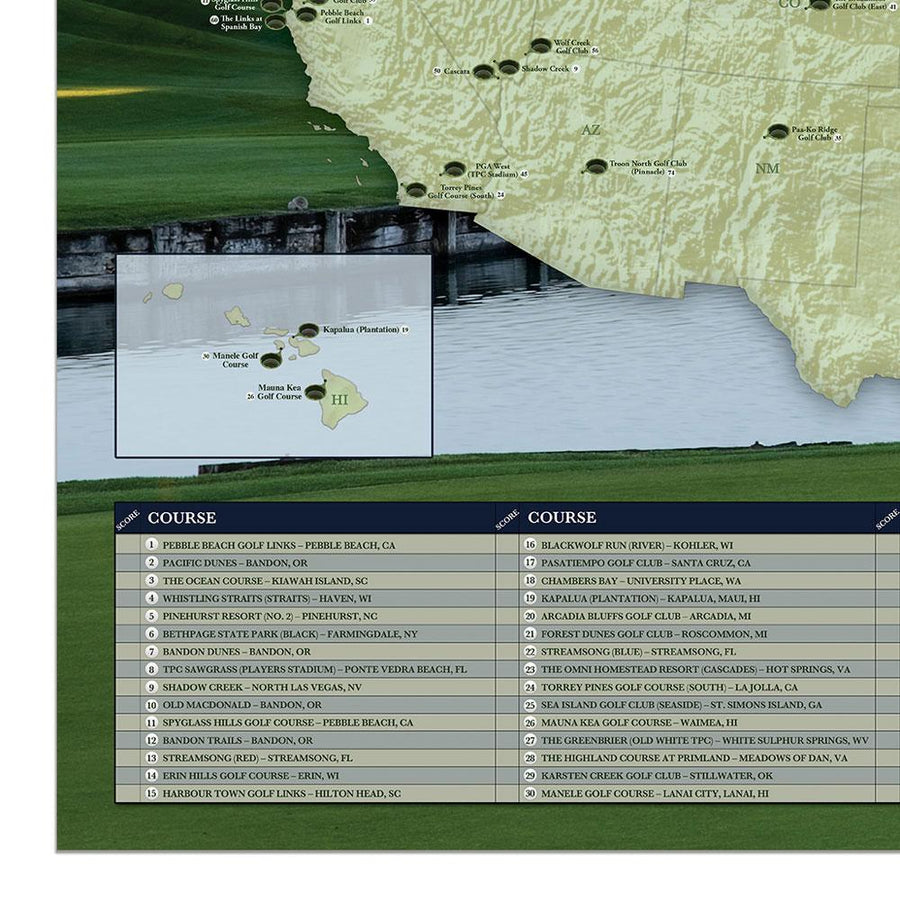900x900 pixels.
Task: Click the number 1 badge beside Pebble Beach row
Action: (x=152, y=545)
